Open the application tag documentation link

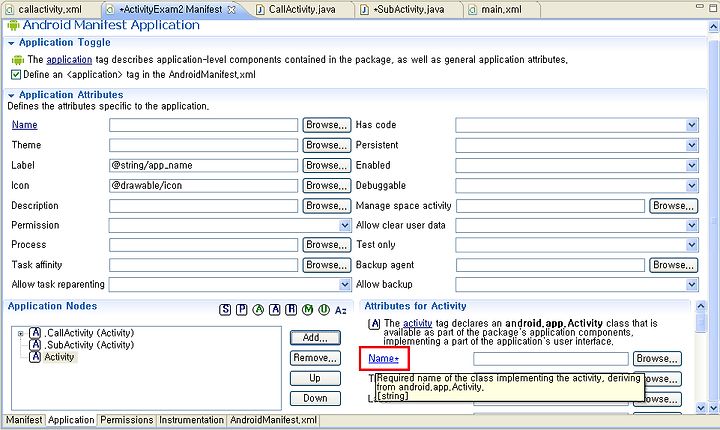coord(69,60)
